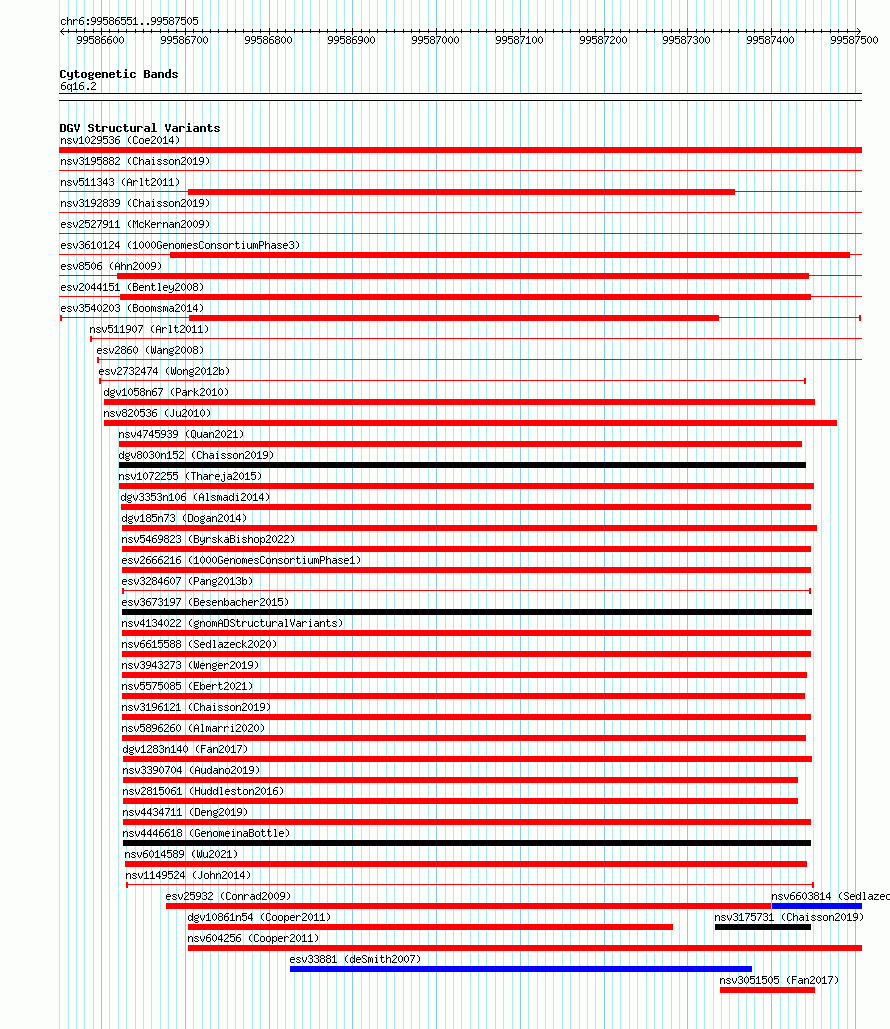Open dgv10861n54 (Cooper2011) variant
This screenshot has width=890, height=1029.
[259, 917]
